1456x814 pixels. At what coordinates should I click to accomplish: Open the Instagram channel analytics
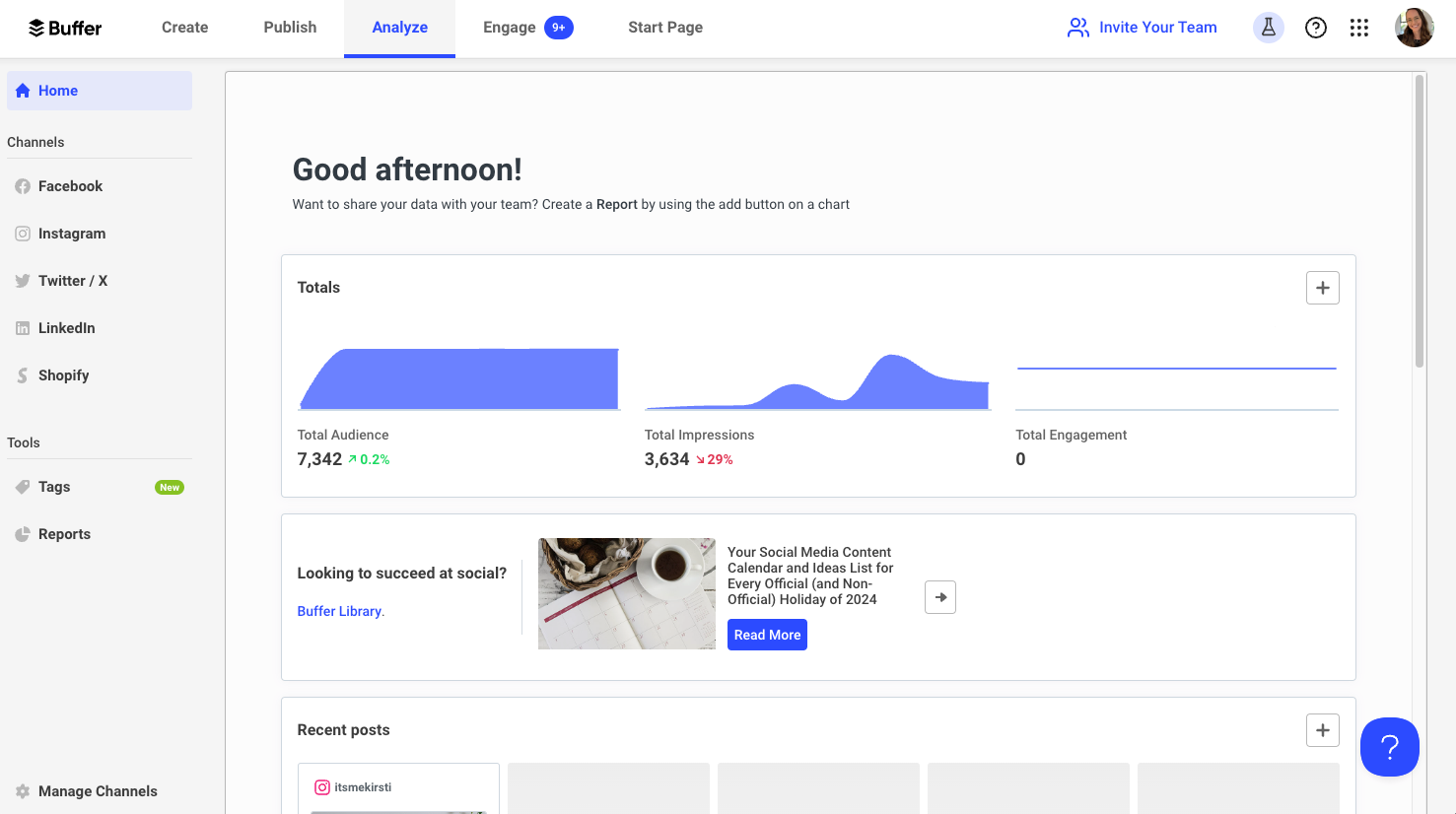71,234
